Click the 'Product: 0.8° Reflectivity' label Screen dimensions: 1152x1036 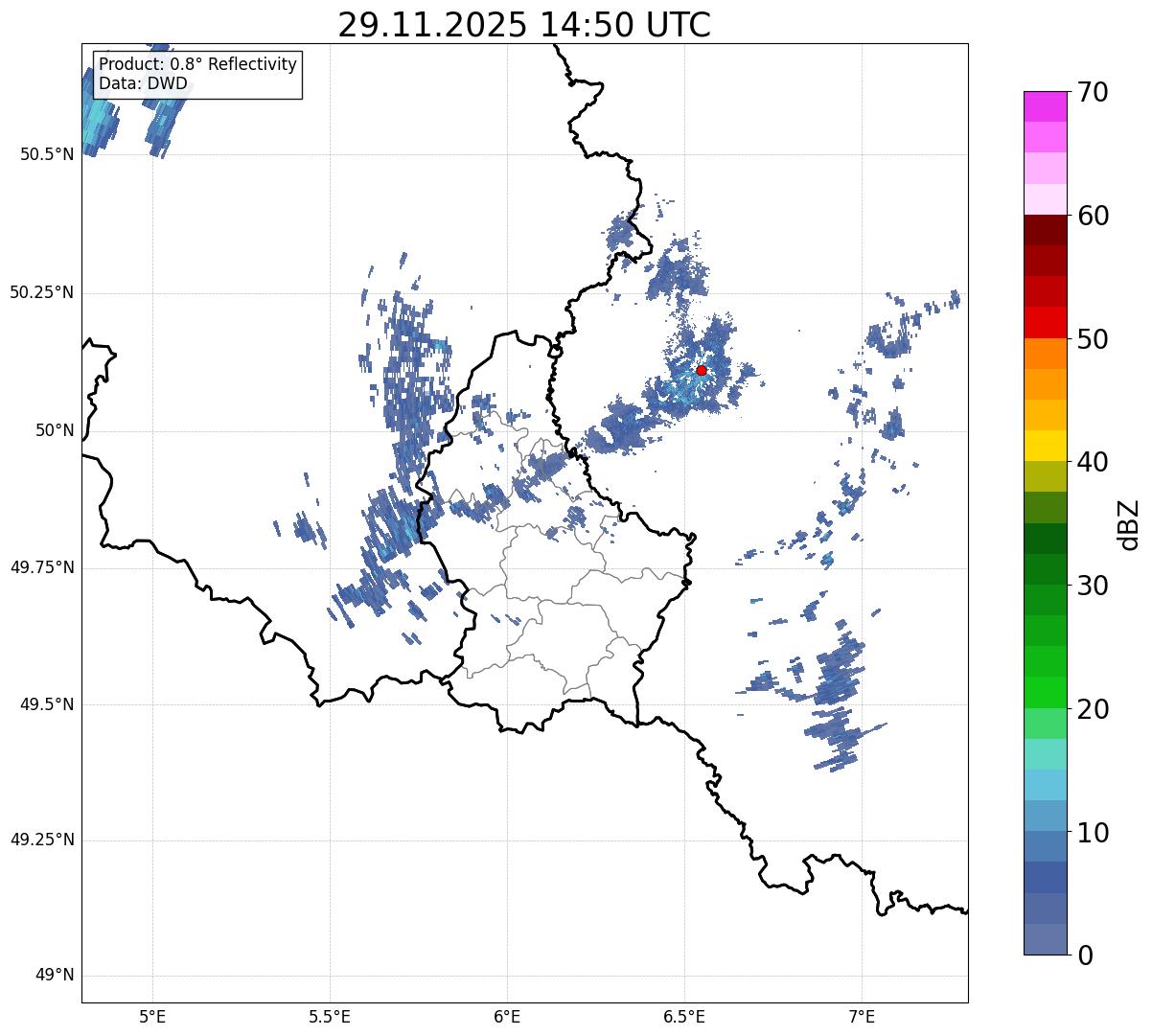tap(198, 64)
